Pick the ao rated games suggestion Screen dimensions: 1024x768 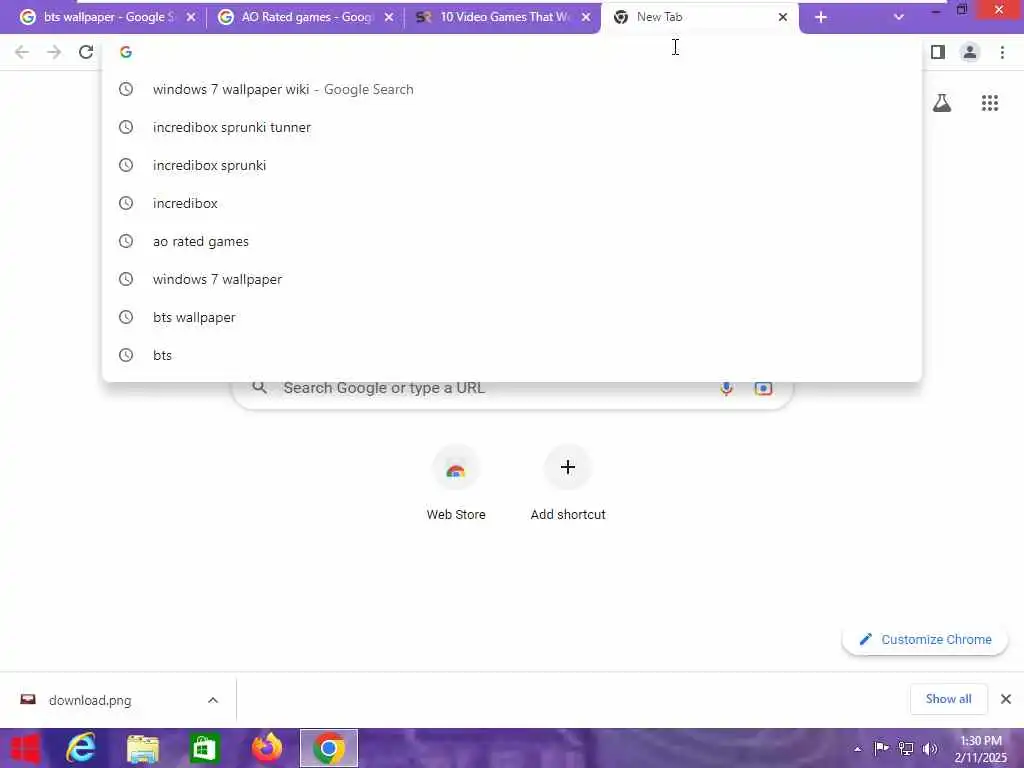pyautogui.click(x=512, y=241)
